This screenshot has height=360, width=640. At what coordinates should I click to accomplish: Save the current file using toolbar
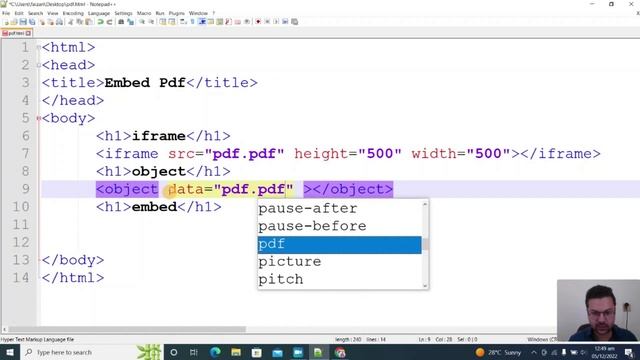(x=23, y=22)
